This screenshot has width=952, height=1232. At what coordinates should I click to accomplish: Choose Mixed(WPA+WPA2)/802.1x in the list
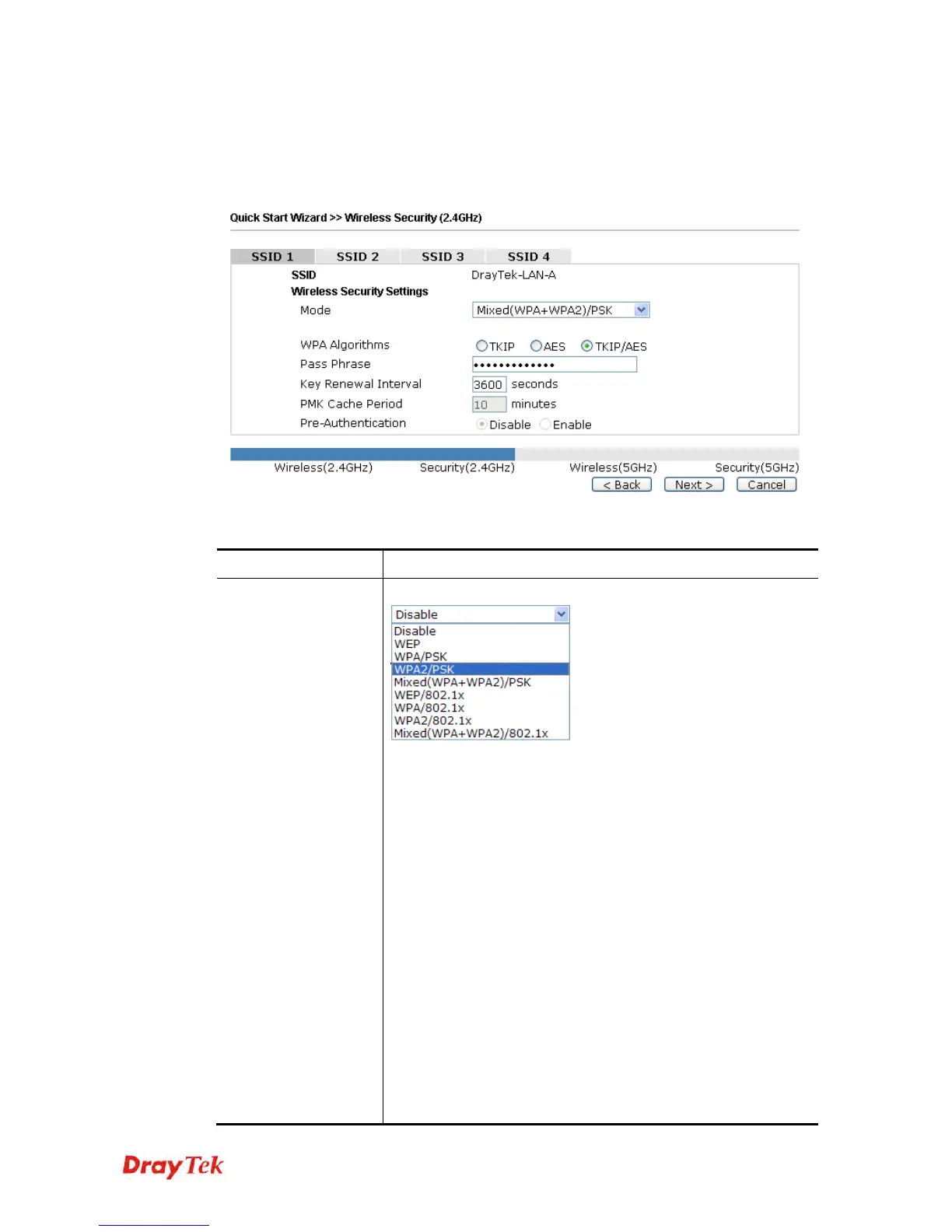[x=481, y=733]
